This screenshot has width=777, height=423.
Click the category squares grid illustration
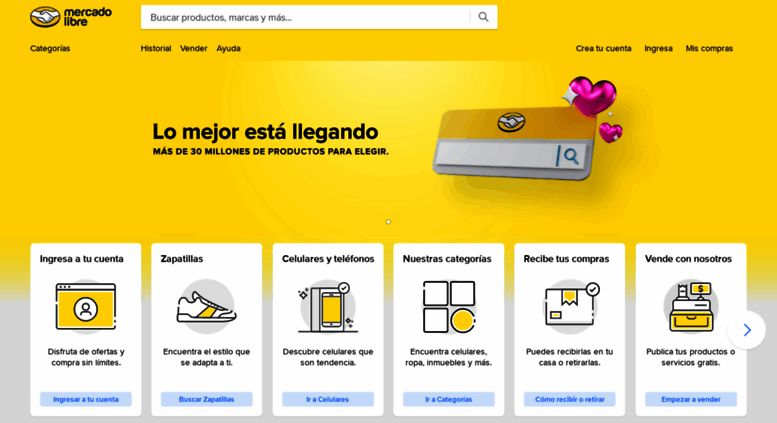coord(449,307)
